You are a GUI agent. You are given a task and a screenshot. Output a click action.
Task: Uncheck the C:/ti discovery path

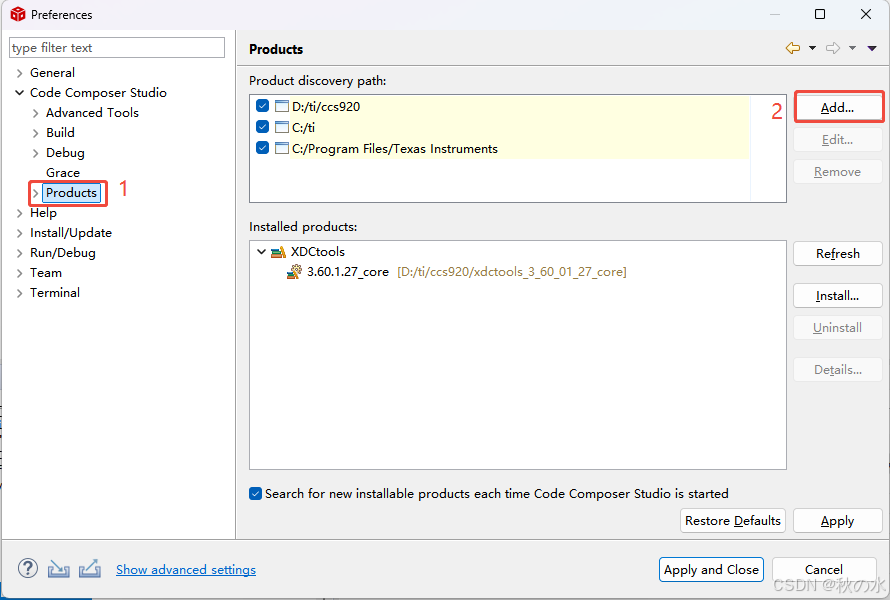262,127
